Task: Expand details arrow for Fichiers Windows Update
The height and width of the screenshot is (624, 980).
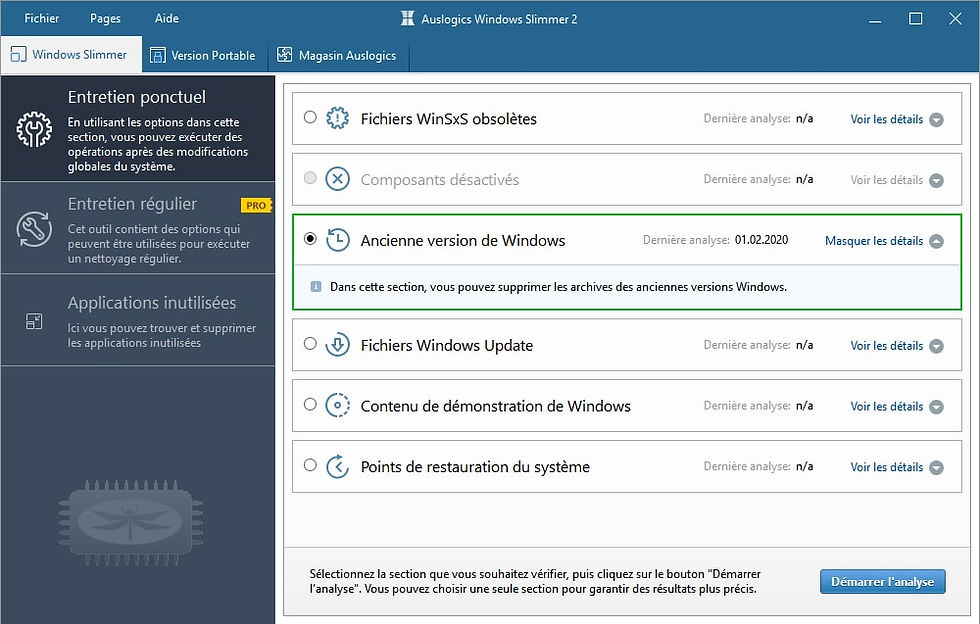Action: (x=936, y=346)
